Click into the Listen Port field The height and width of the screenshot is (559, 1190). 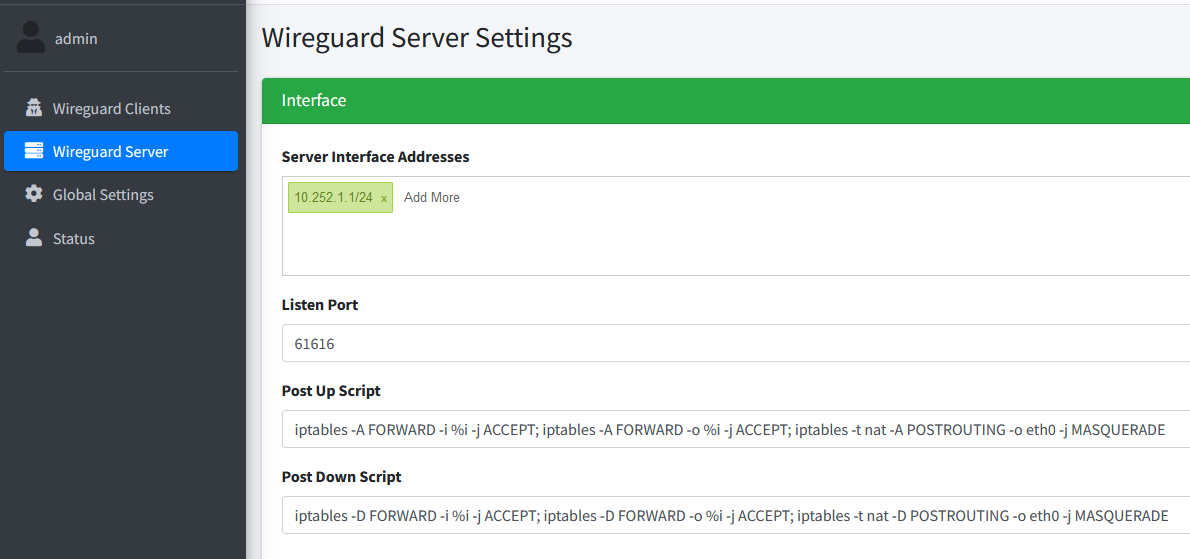click(735, 344)
